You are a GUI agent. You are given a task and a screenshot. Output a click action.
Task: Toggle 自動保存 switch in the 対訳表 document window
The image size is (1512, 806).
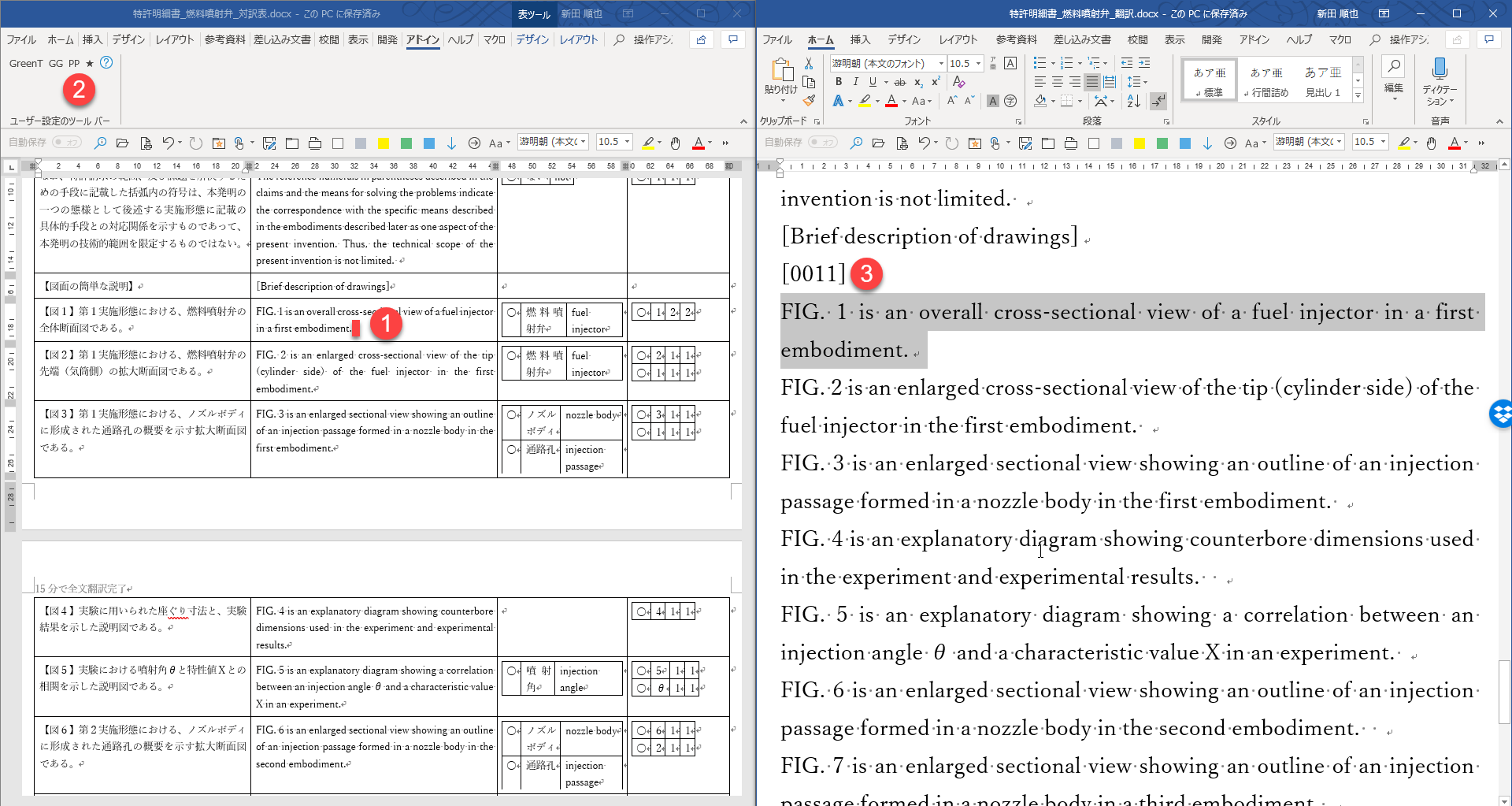[67, 143]
